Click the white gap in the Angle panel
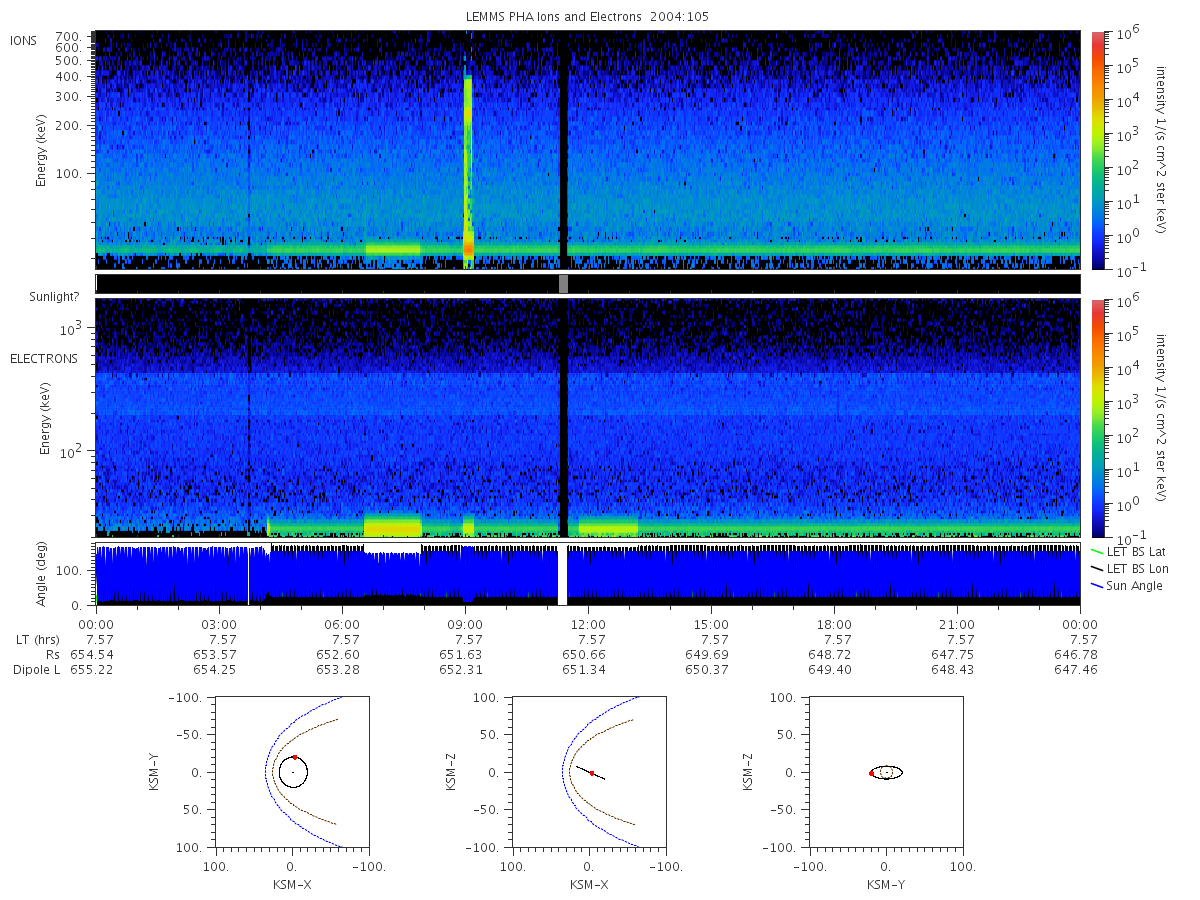The width and height of the screenshot is (1200, 900). [x=562, y=574]
